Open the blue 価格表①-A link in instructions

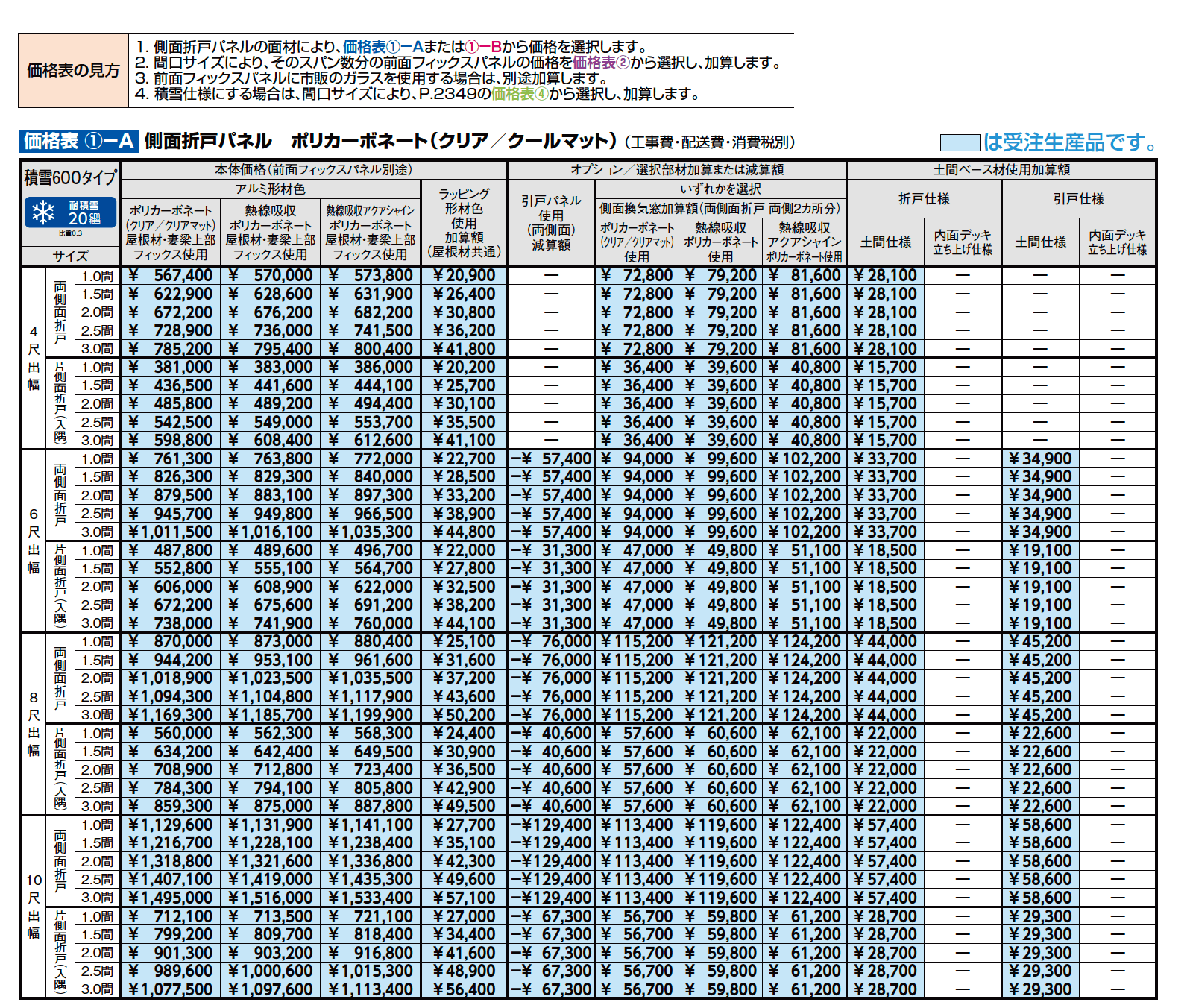click(382, 47)
